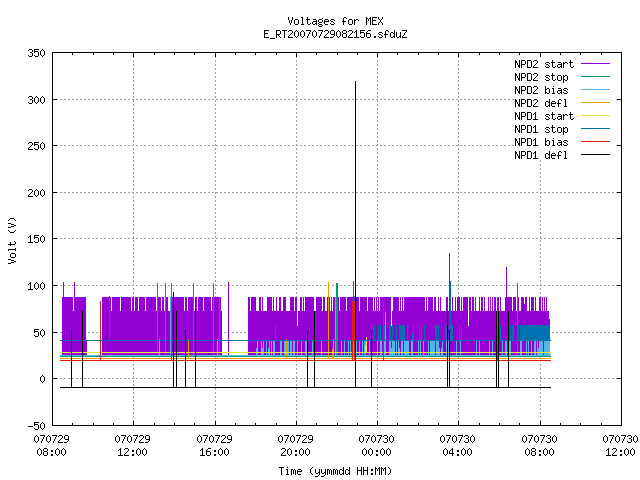Click the 070730 04:00 time tick label
The image size is (640, 480).
coord(457,446)
